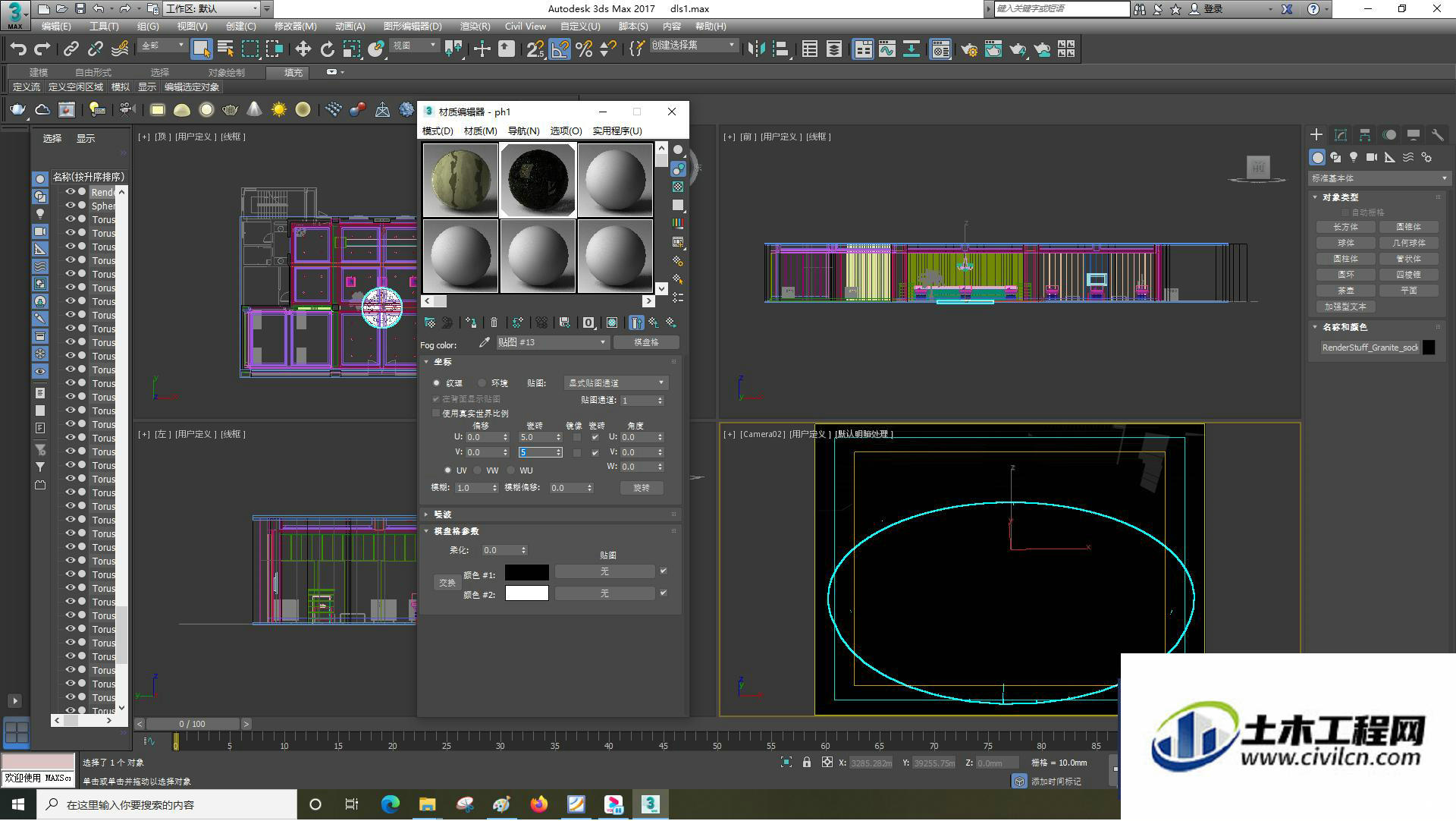
Task: Choose the Select and Rotate tool
Action: pyautogui.click(x=327, y=49)
